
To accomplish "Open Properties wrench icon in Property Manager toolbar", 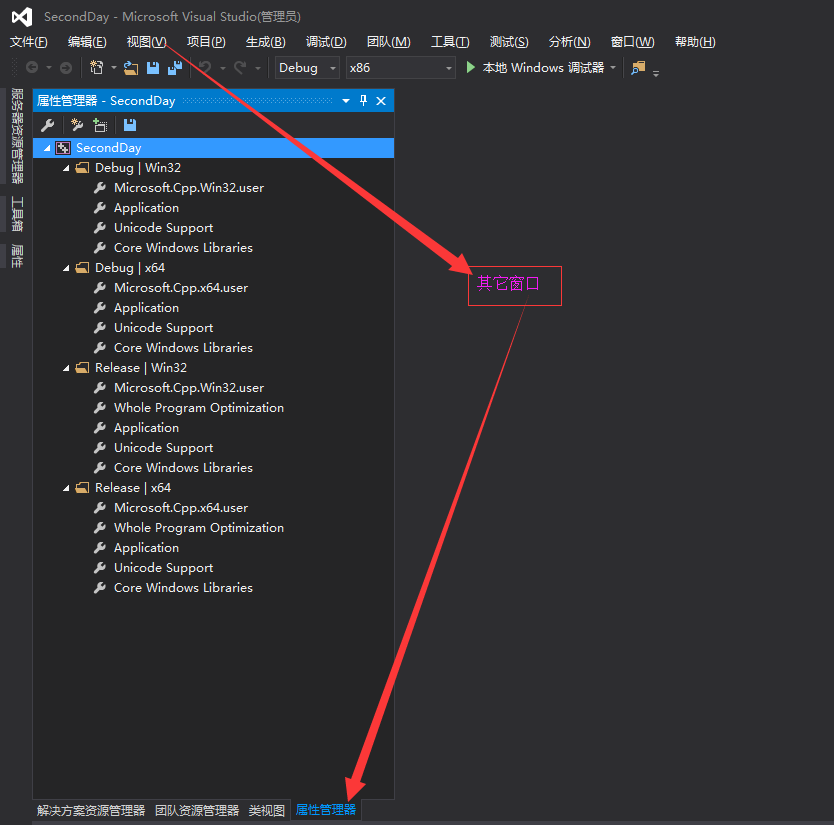I will coord(48,125).
